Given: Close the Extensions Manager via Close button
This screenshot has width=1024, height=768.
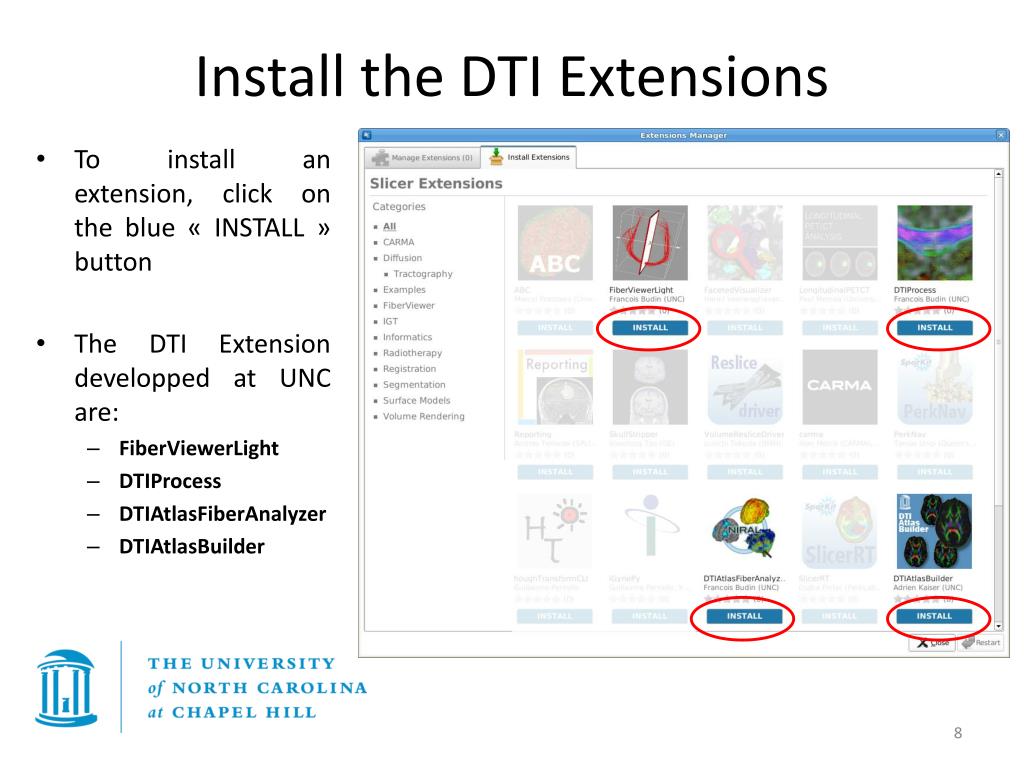Looking at the screenshot, I should [x=932, y=643].
